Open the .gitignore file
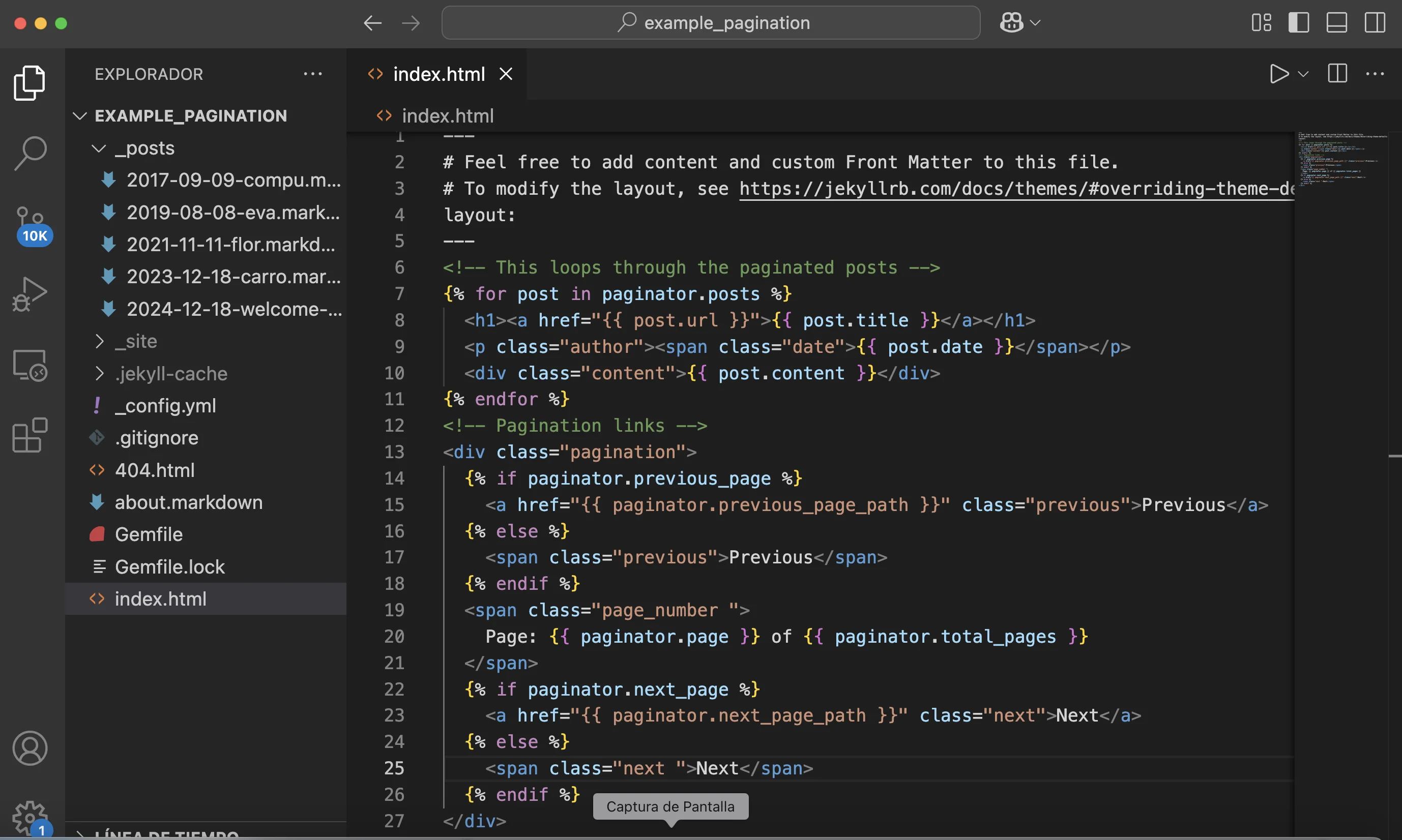 206,438
